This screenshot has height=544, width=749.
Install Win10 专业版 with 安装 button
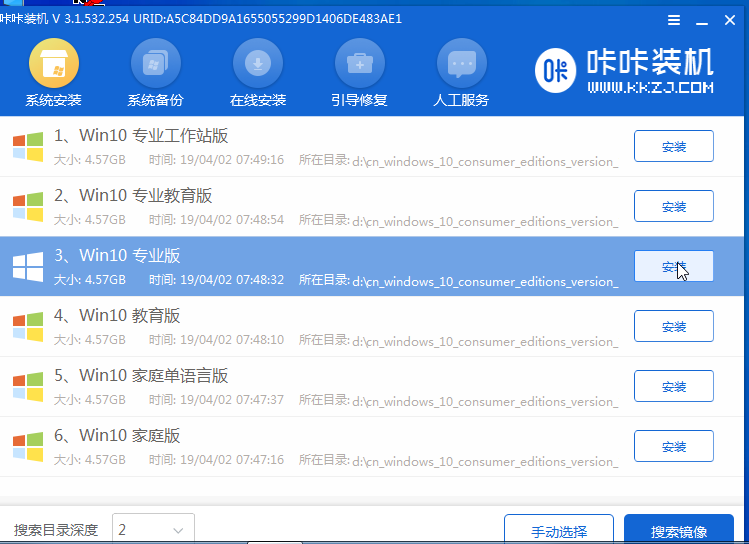tap(674, 266)
